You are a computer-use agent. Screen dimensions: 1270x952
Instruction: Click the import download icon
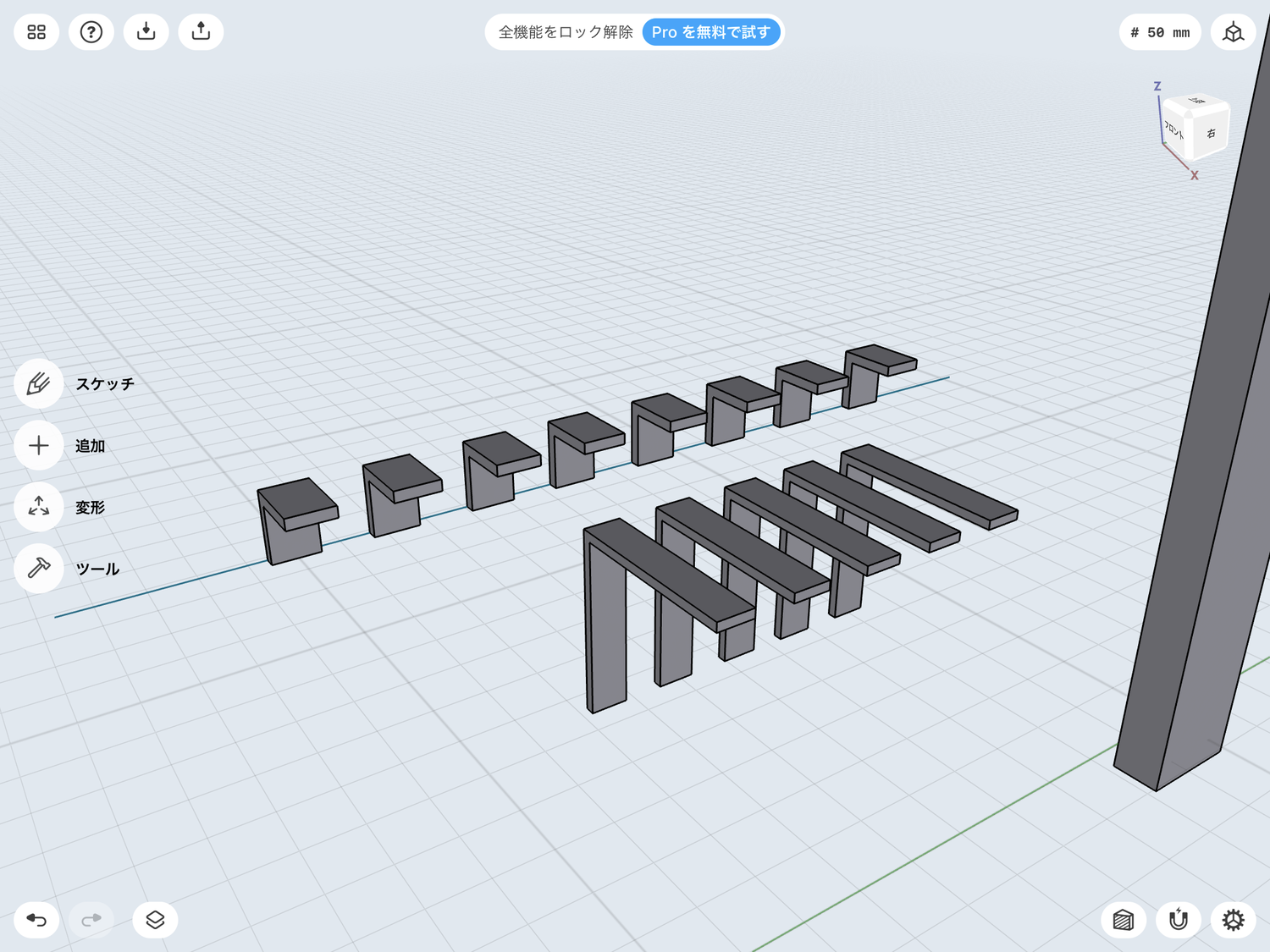146,32
